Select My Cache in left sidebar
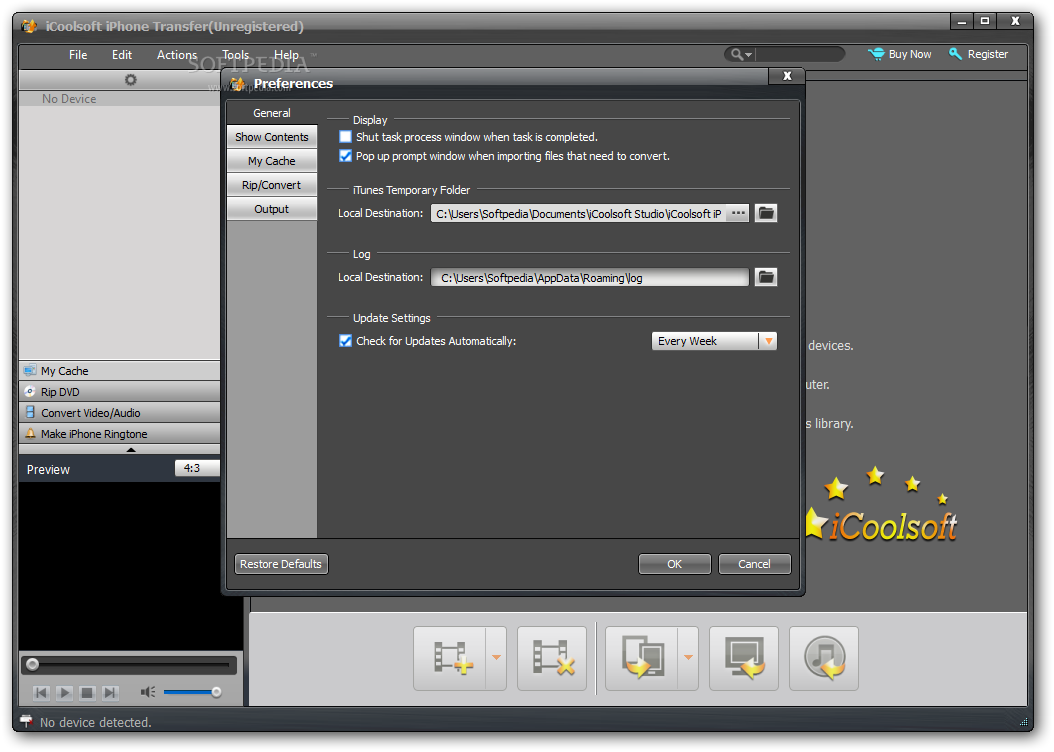This screenshot has width=1054, height=752. (120, 371)
